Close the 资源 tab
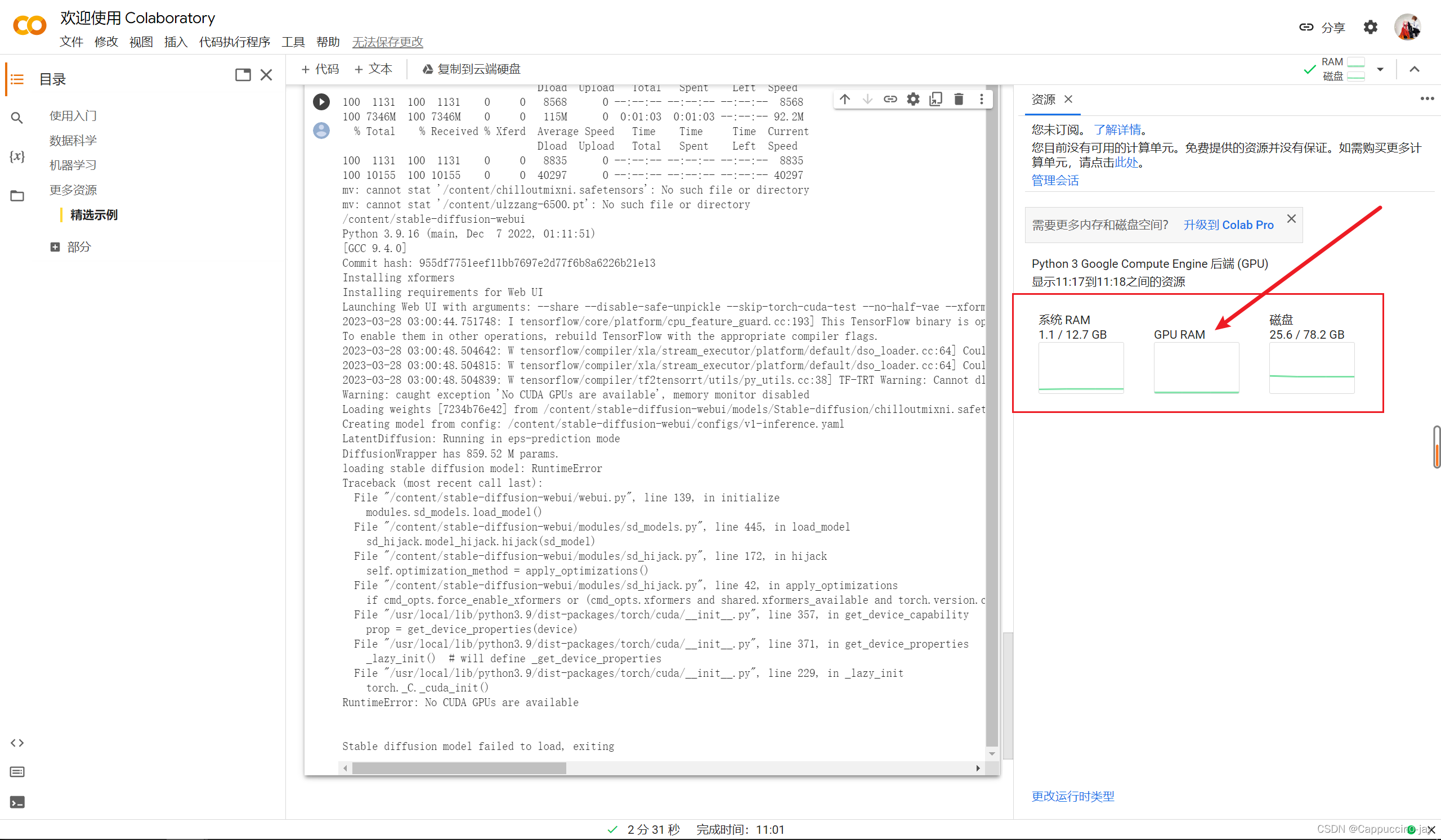 [x=1068, y=99]
